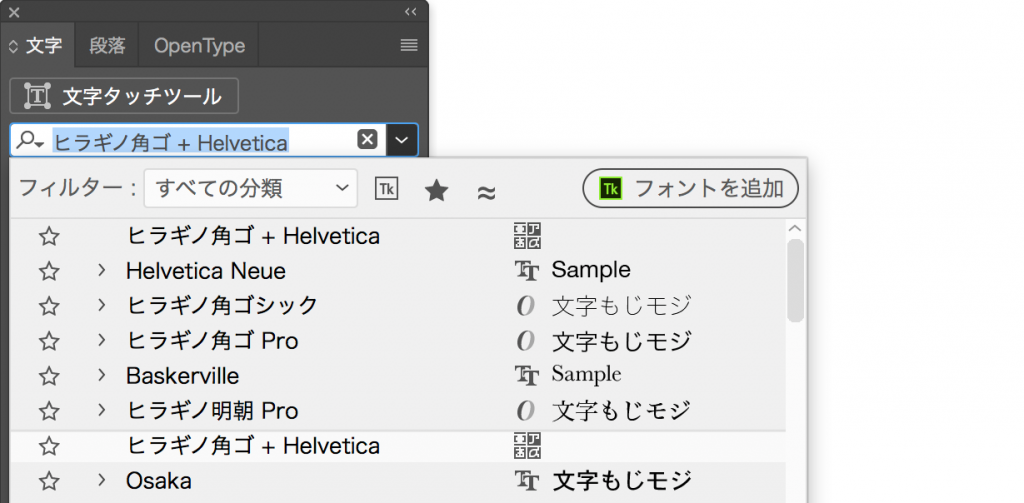The width and height of the screenshot is (1024, 503).
Task: Switch to the 段落 tab
Action: click(107, 46)
